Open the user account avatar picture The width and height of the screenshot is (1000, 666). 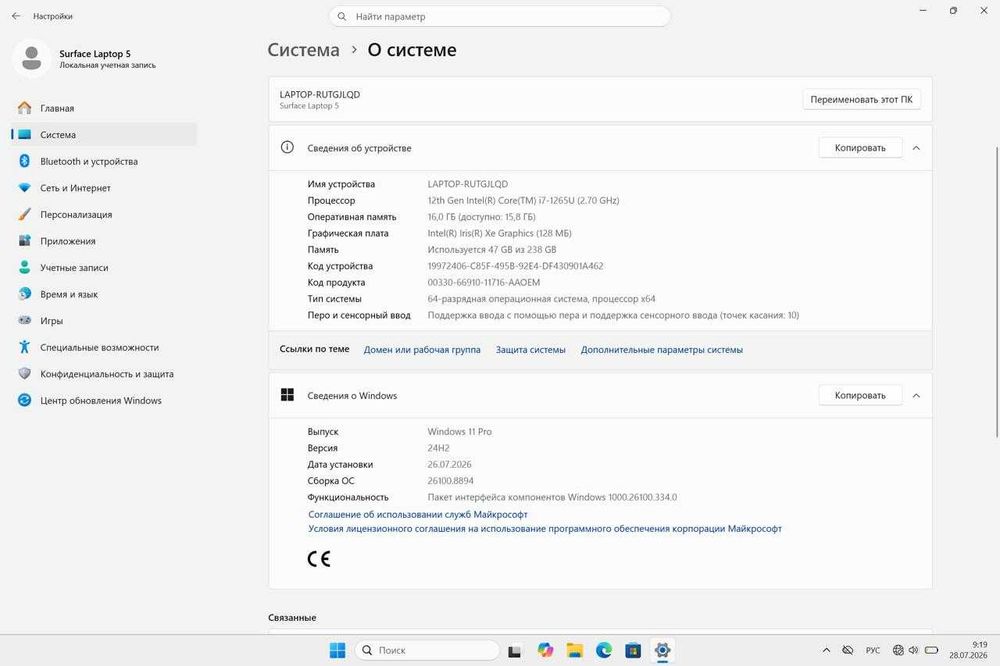[31, 58]
